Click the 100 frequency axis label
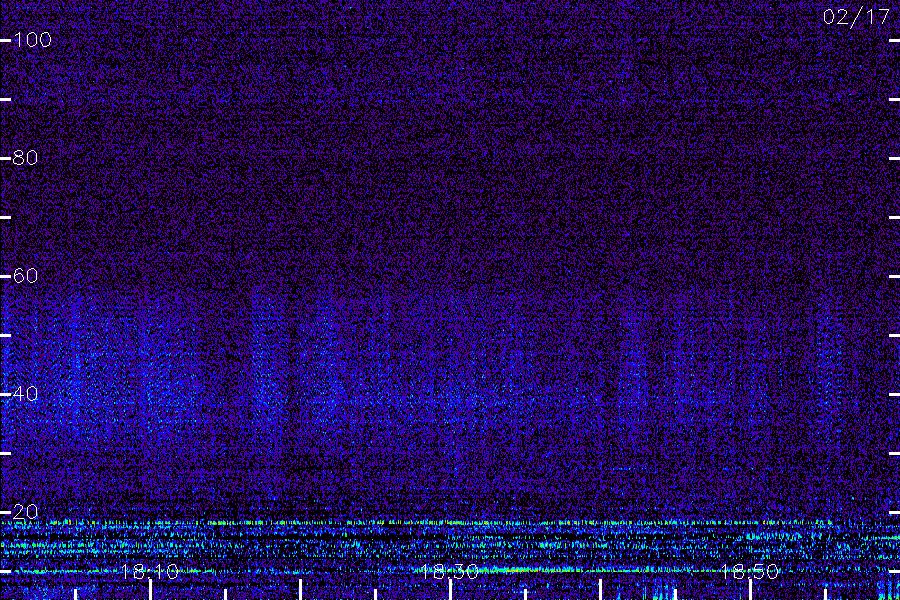The width and height of the screenshot is (900, 600). point(32,40)
